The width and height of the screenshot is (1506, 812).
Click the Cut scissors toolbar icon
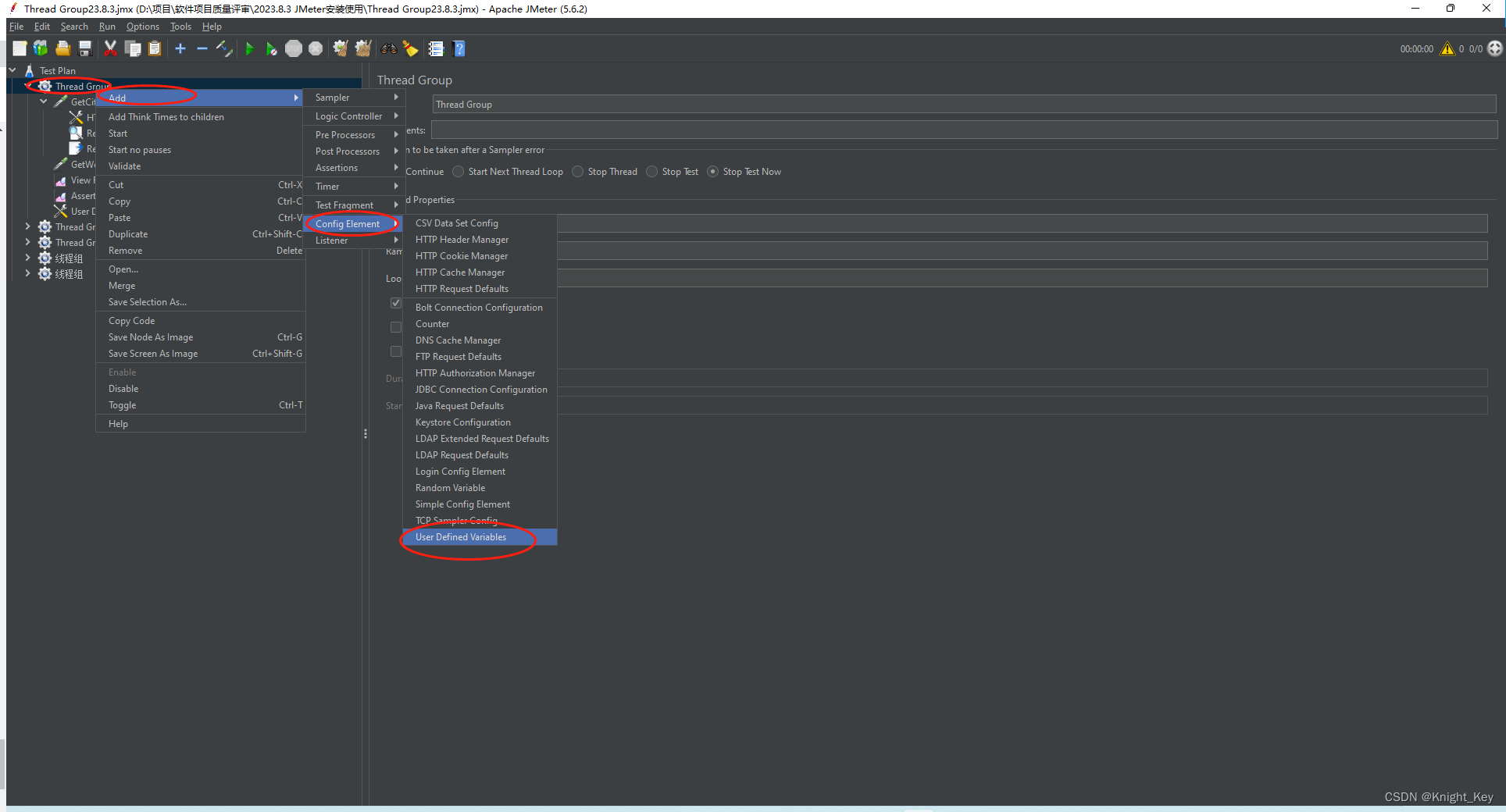(109, 48)
